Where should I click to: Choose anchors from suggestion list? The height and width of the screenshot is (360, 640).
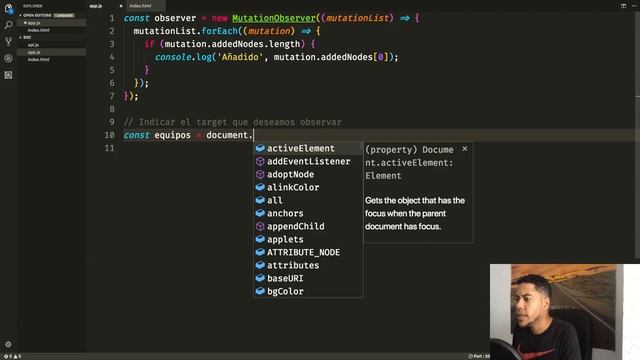(308, 213)
